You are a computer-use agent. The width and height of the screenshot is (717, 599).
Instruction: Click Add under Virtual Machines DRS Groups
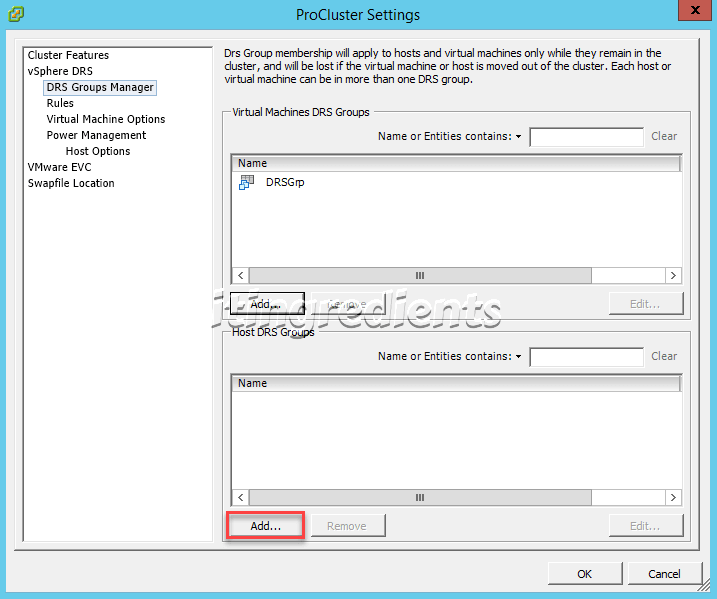(267, 304)
